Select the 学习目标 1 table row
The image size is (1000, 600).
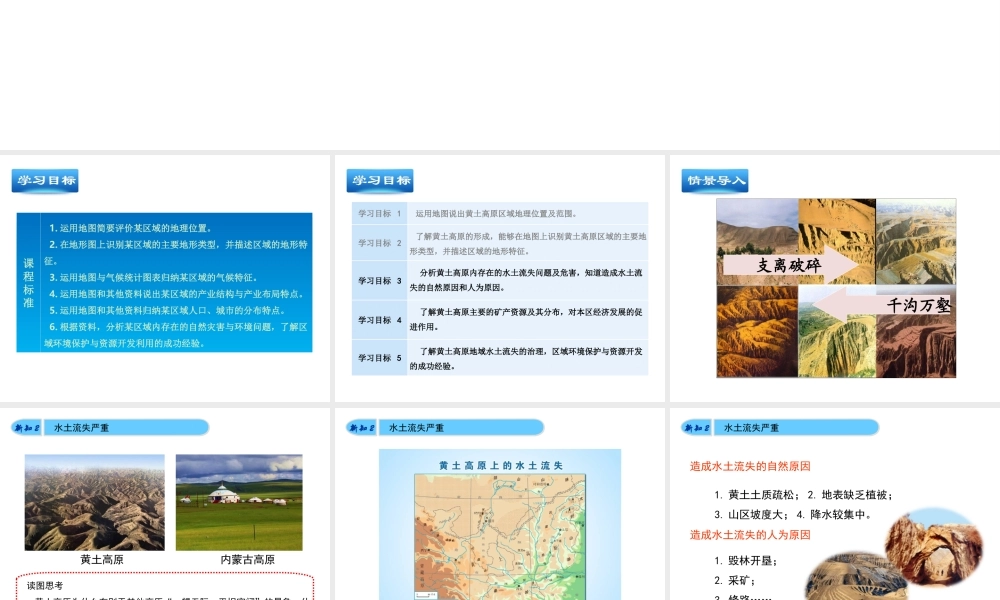[x=499, y=213]
